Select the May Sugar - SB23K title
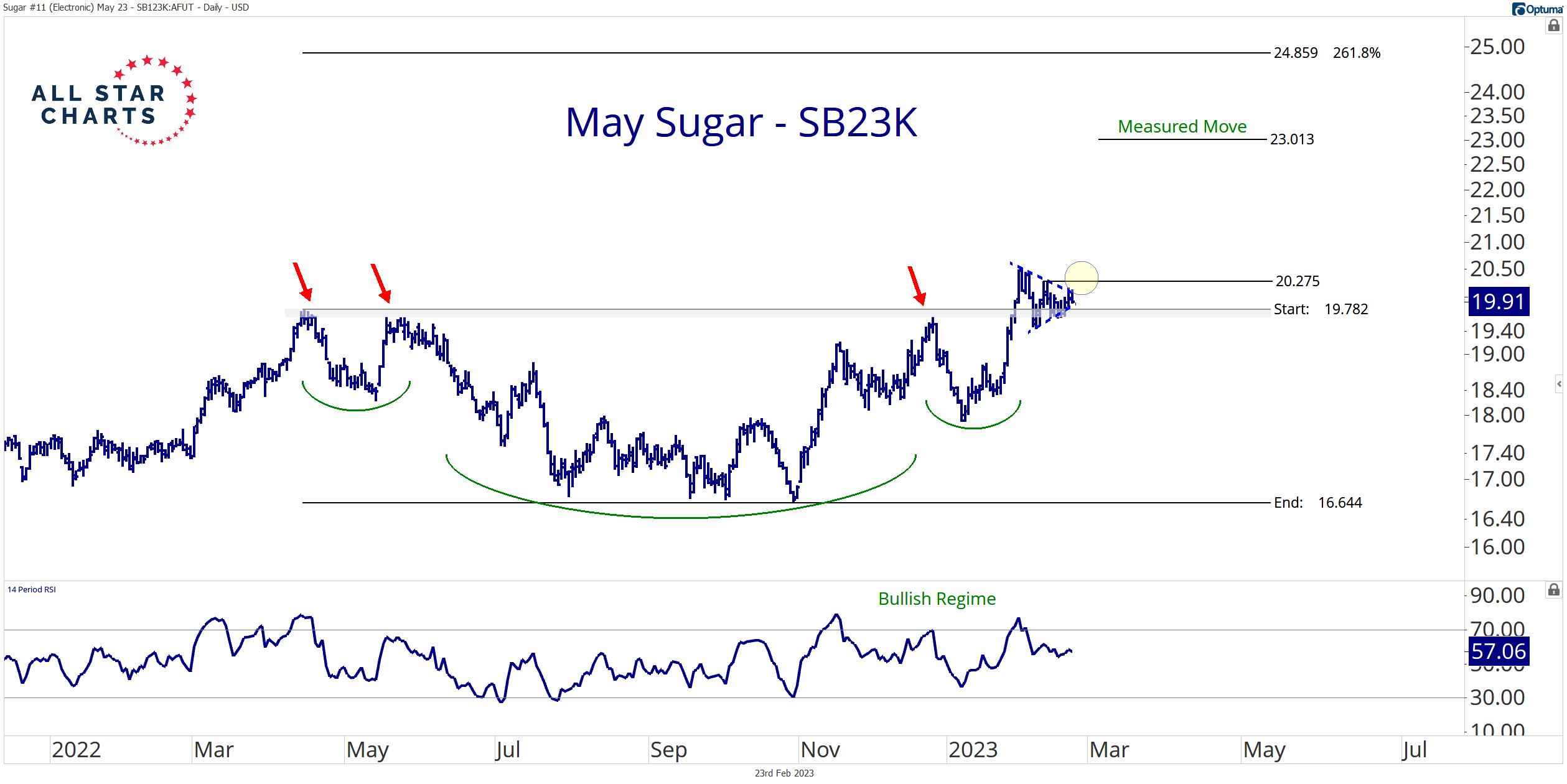1567x784 pixels. [x=741, y=123]
